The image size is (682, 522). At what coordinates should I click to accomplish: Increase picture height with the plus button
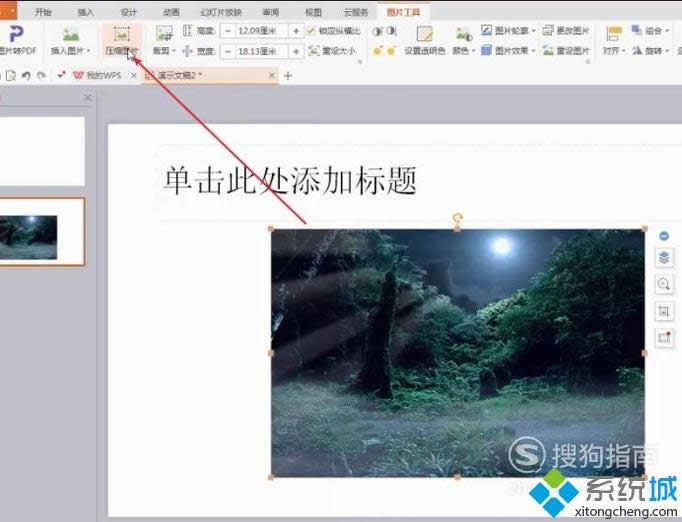[296, 31]
